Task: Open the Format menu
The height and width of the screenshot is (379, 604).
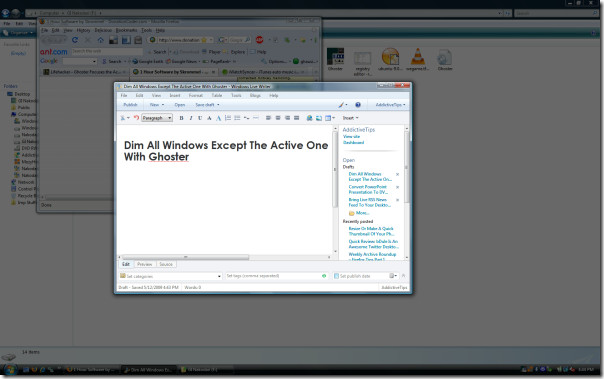Action: 196,96
